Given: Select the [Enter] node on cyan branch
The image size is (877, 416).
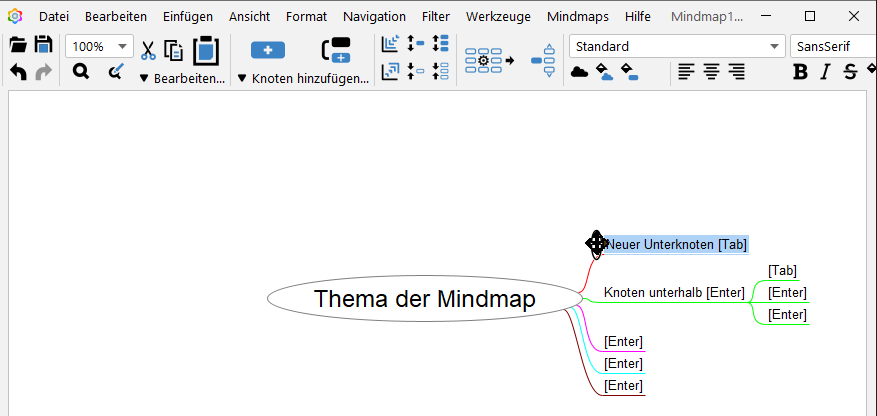Looking at the screenshot, I should (x=623, y=363).
